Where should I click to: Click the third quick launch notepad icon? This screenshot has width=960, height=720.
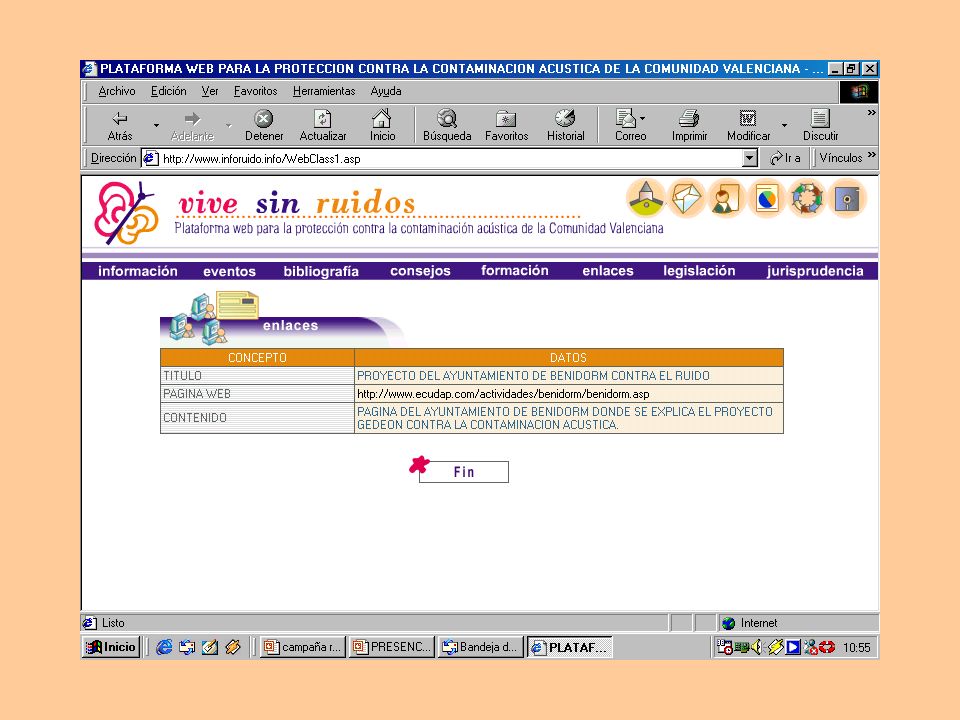pyautogui.click(x=209, y=647)
